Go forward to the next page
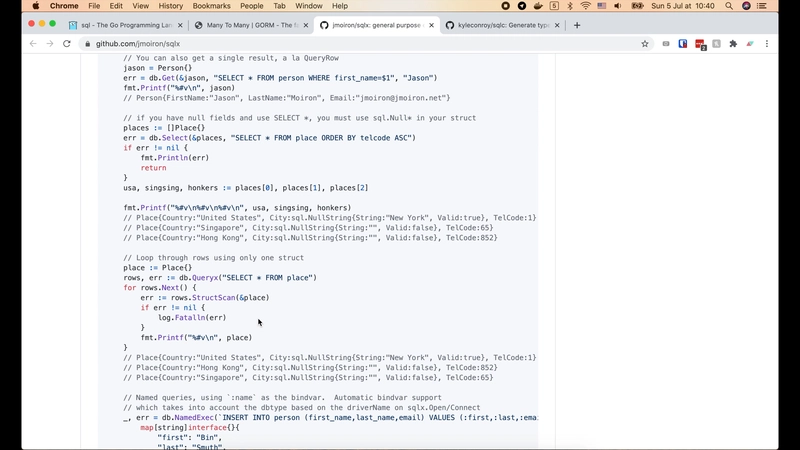 tap(50, 44)
